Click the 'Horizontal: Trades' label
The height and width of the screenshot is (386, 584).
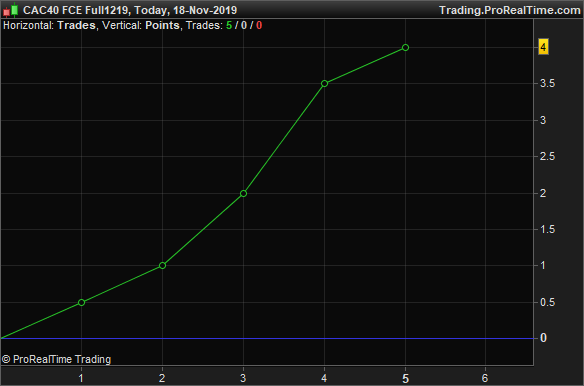click(49, 25)
